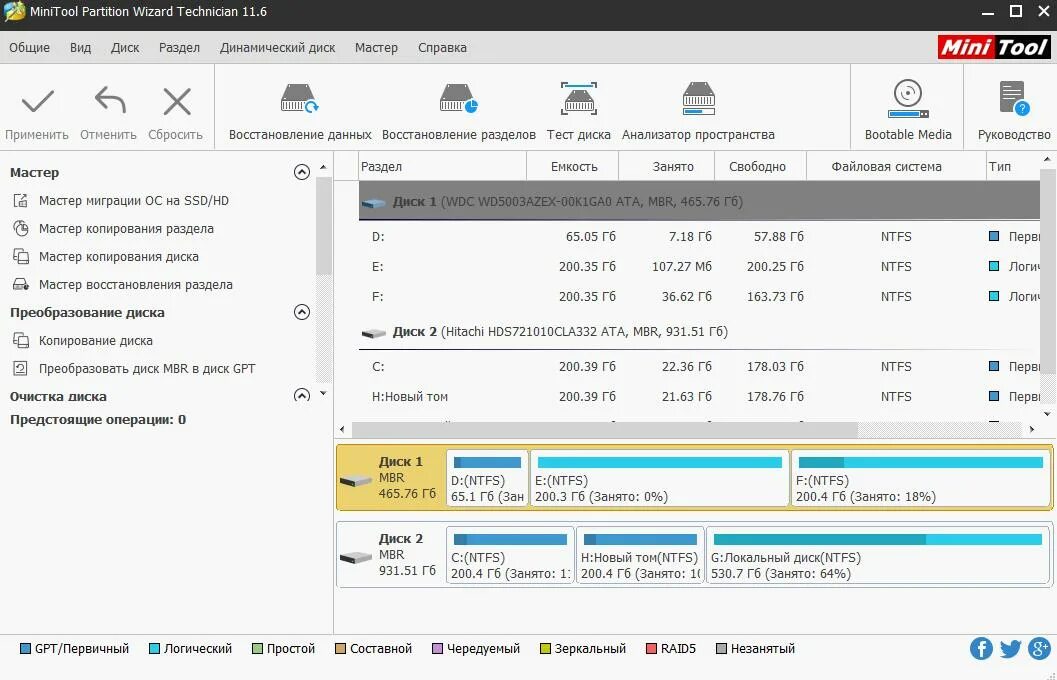The image size is (1057, 680).
Task: Click scroll right arrow under partition table
Action: coord(1031,429)
